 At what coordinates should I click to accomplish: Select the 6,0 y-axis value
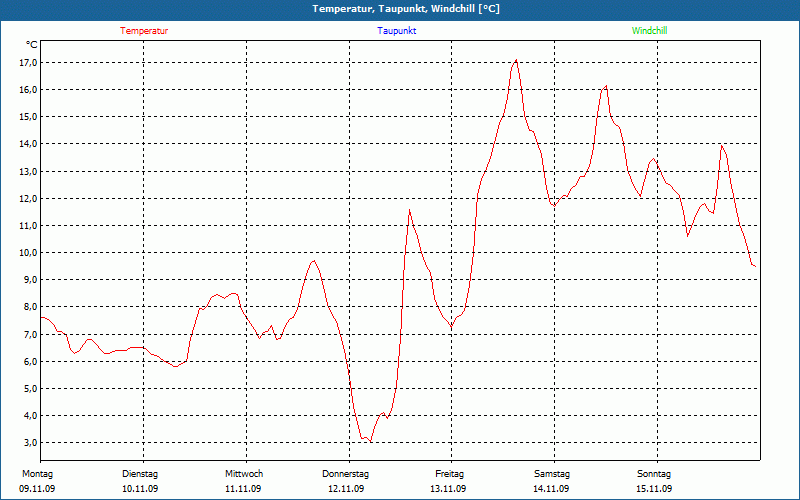point(30,361)
